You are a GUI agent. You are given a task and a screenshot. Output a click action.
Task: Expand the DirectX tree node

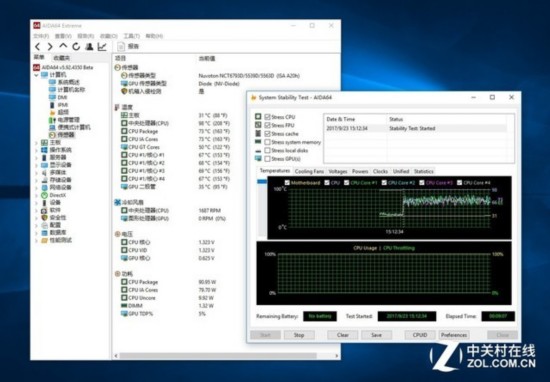click(36, 195)
